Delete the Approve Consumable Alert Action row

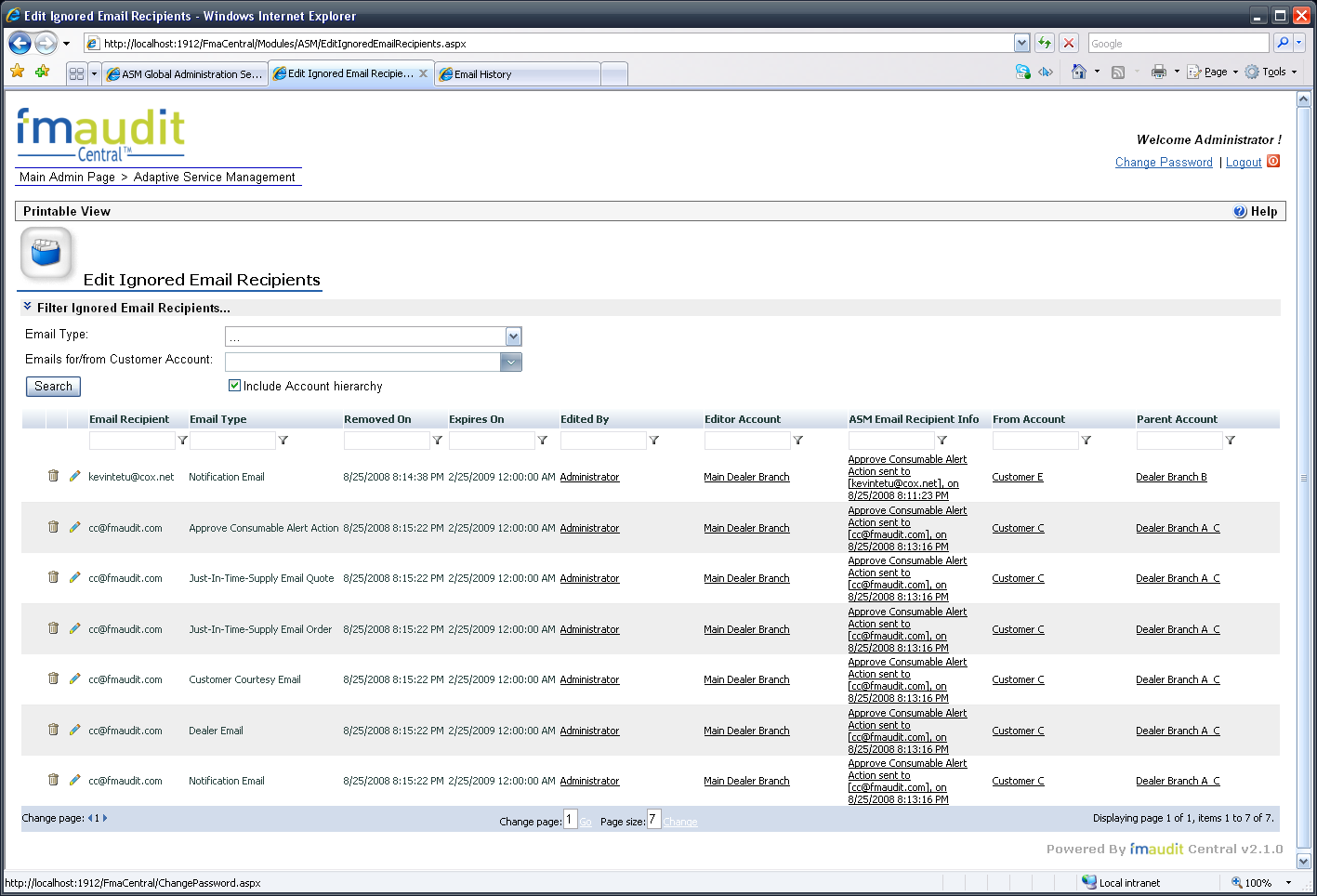[53, 527]
